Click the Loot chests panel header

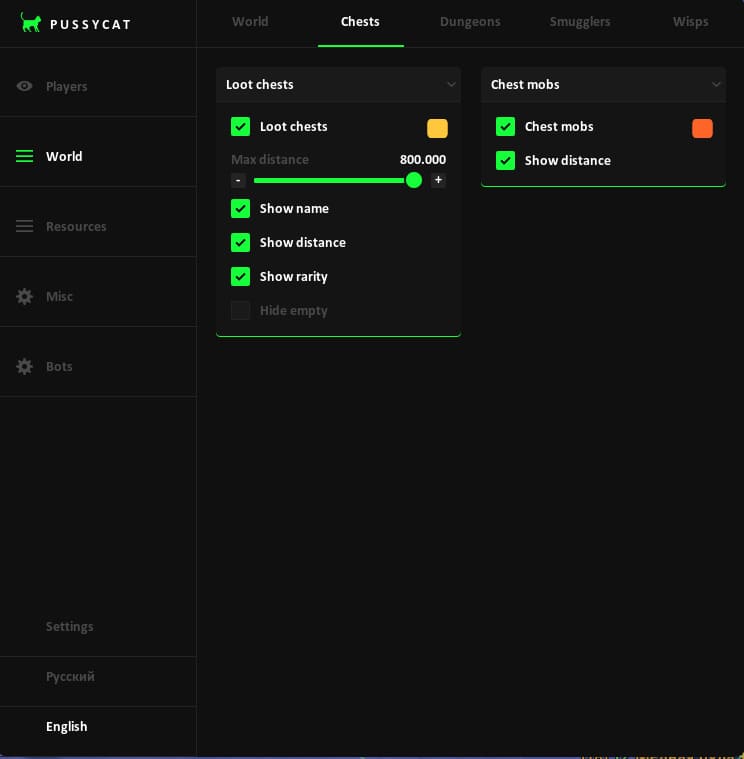(x=338, y=85)
